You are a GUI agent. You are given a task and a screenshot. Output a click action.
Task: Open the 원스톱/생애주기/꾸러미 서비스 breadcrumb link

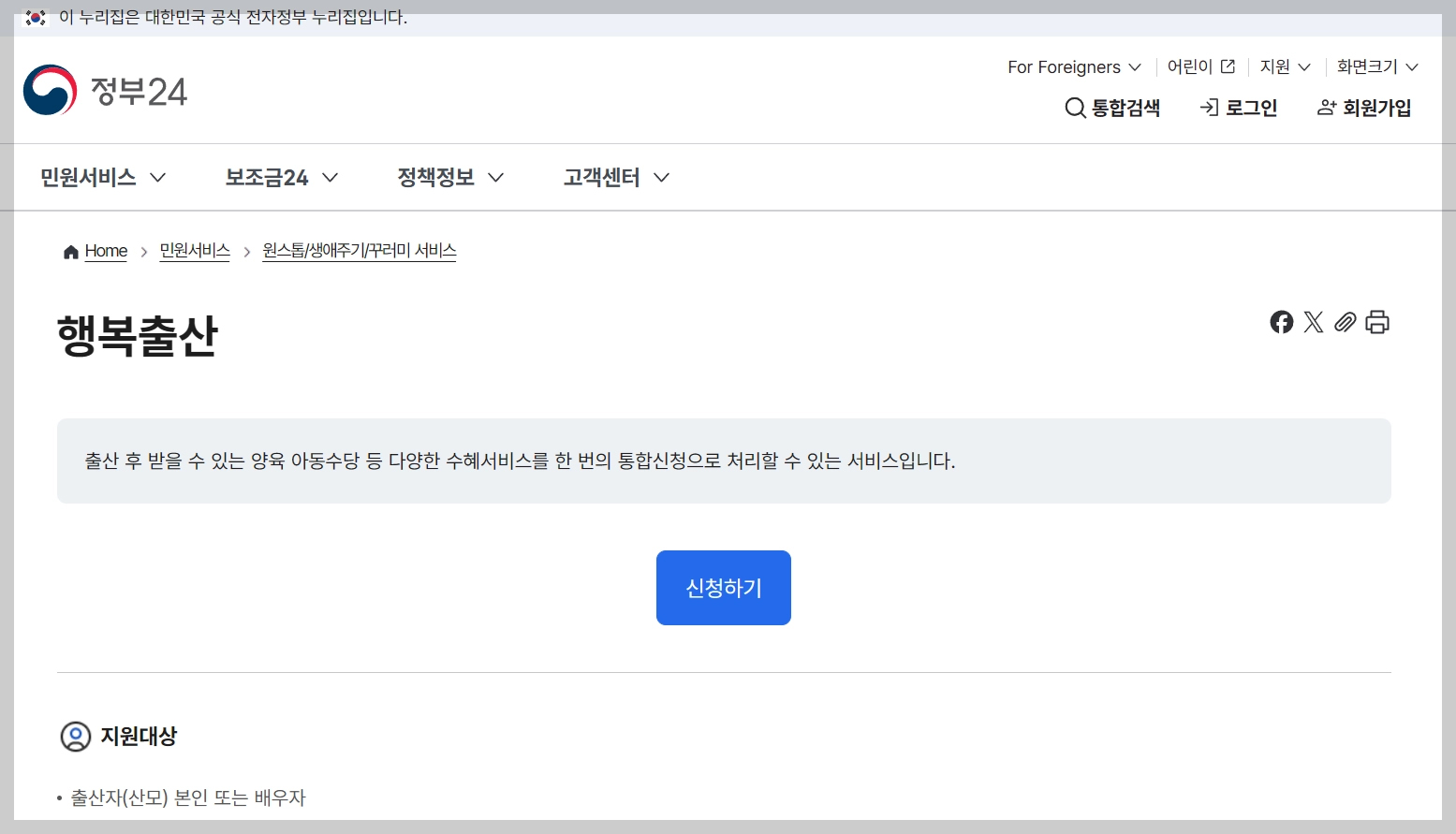click(359, 250)
